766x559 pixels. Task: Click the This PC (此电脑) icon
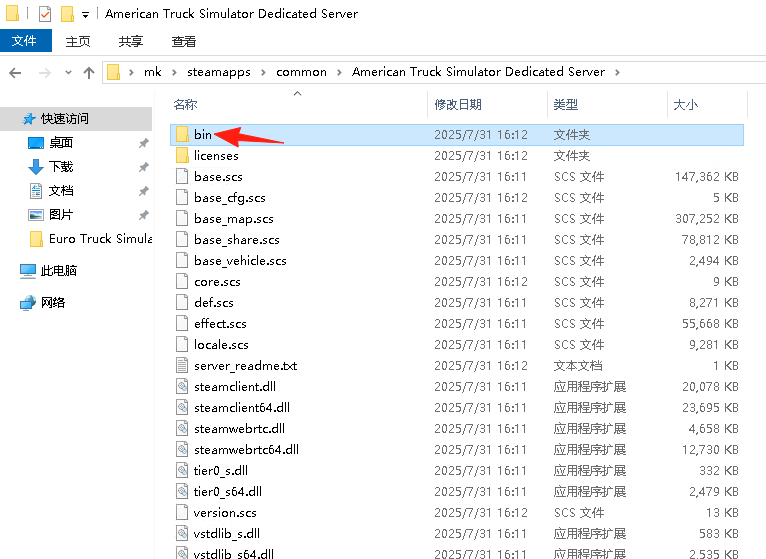28,271
